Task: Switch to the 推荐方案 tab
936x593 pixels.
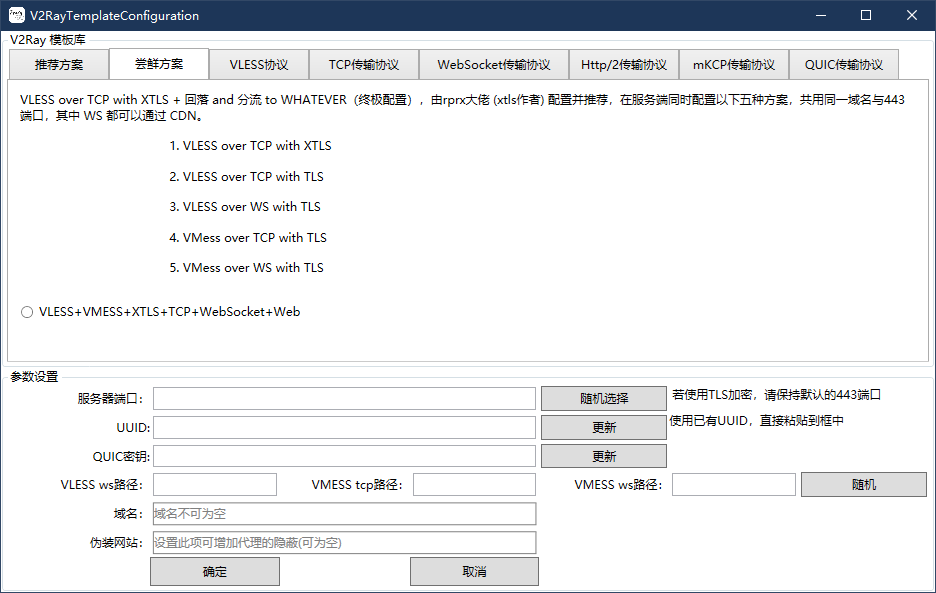Action: [x=58, y=65]
